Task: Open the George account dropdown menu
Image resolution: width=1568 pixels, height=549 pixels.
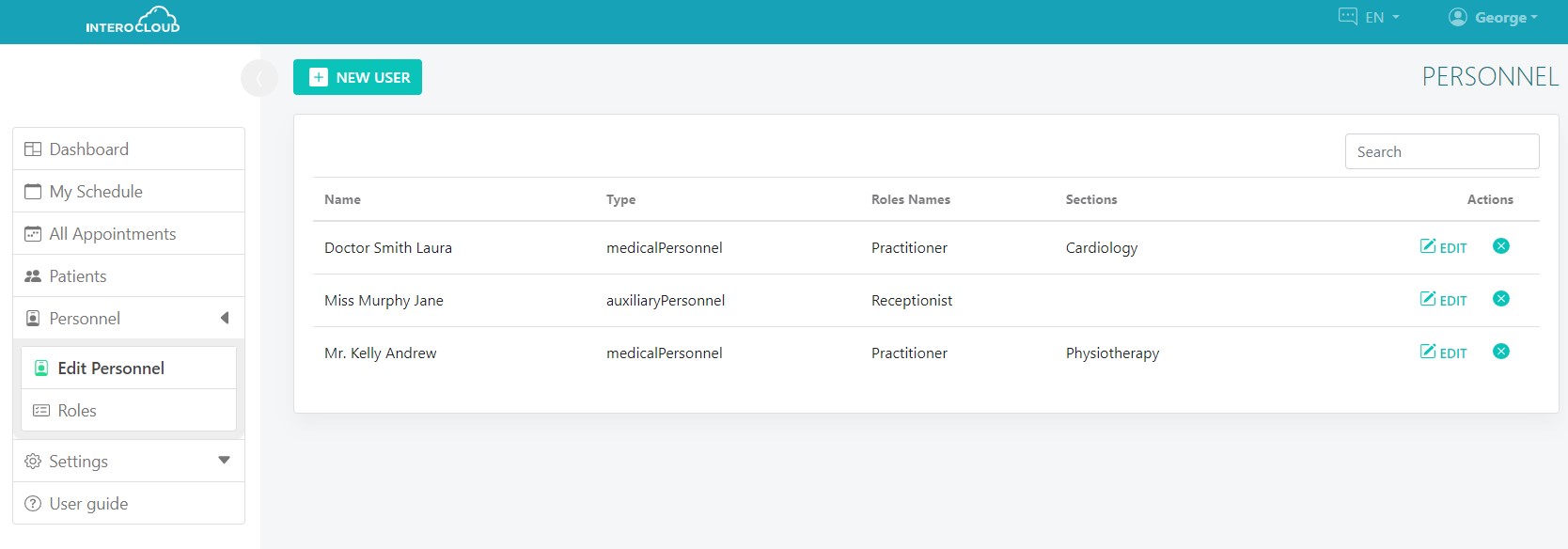Action: (1505, 18)
